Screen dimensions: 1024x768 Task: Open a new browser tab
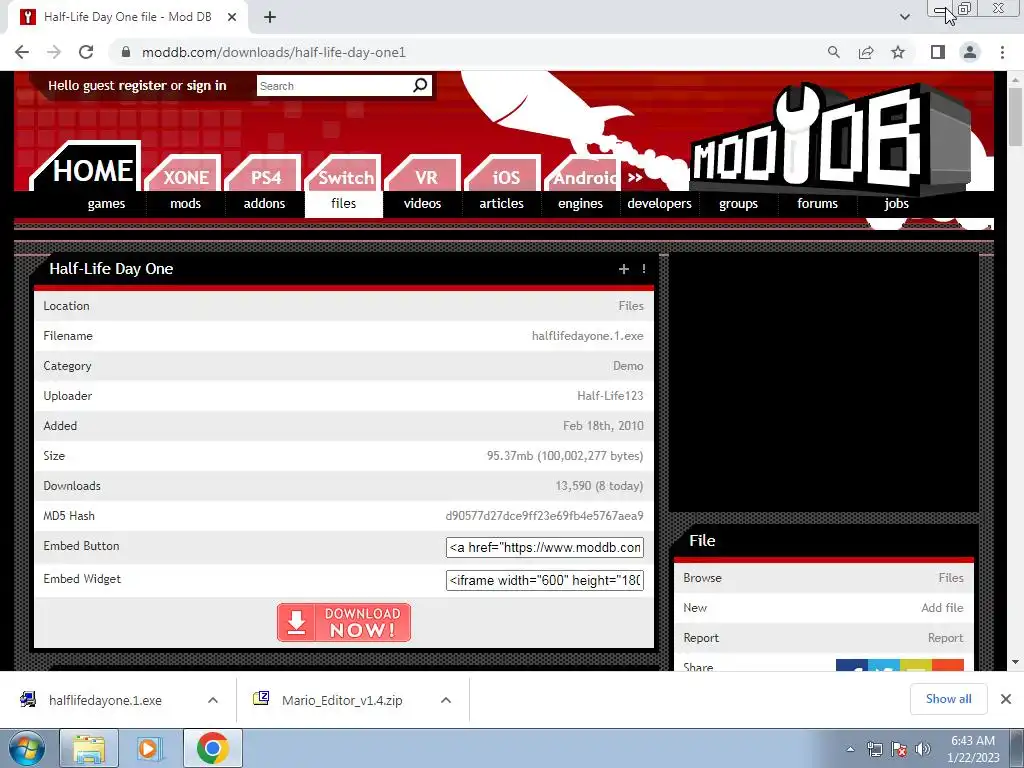click(270, 17)
